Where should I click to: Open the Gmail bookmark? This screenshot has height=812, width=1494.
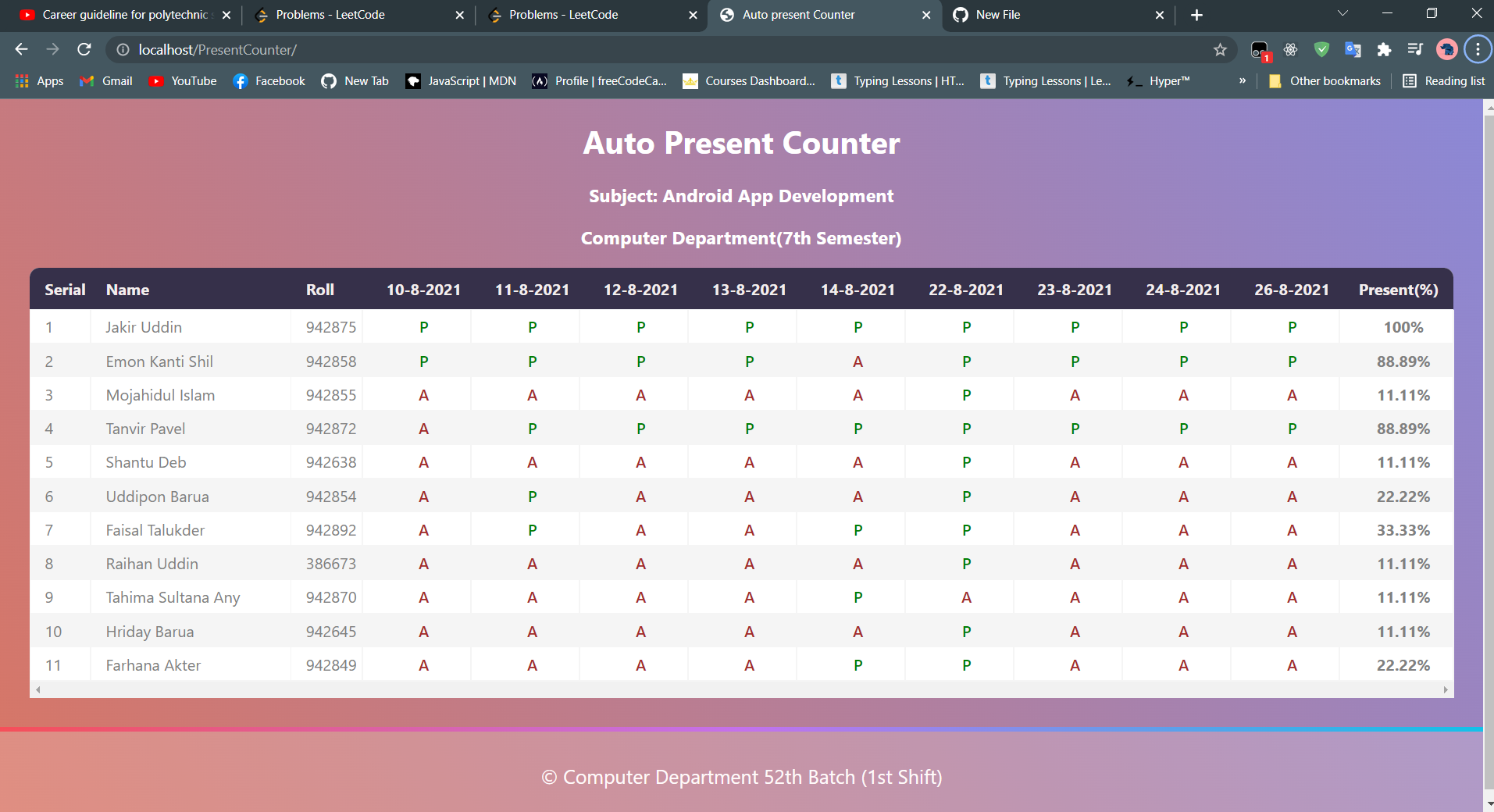click(x=106, y=81)
